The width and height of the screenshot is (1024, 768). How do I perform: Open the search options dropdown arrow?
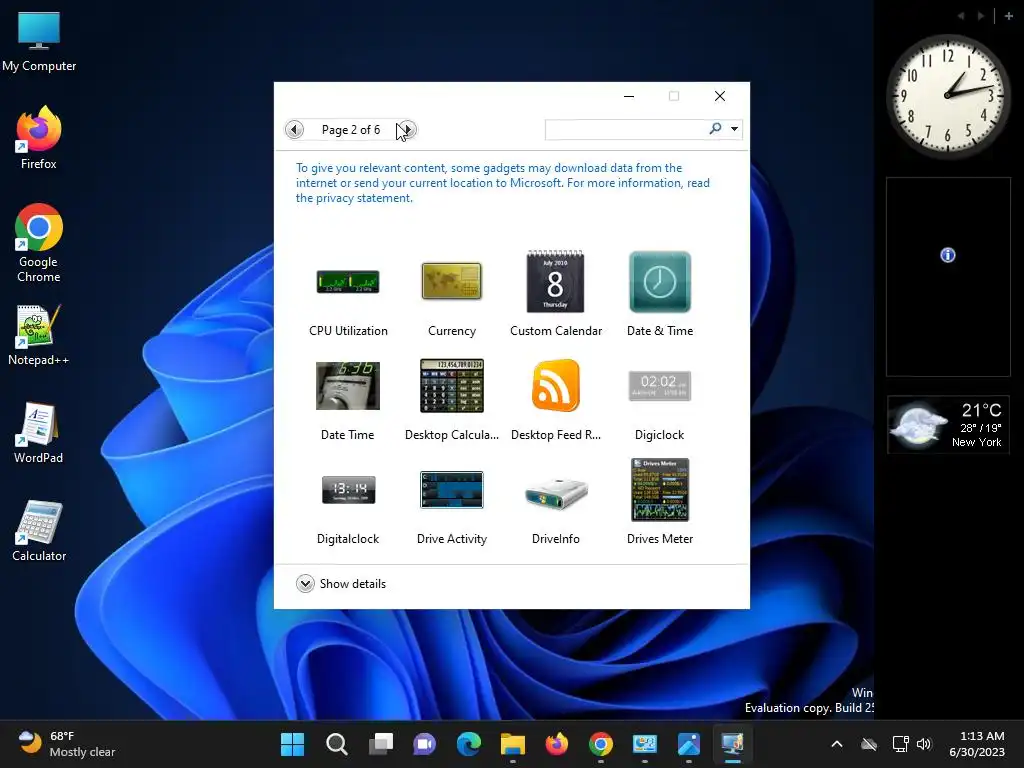[x=735, y=129]
